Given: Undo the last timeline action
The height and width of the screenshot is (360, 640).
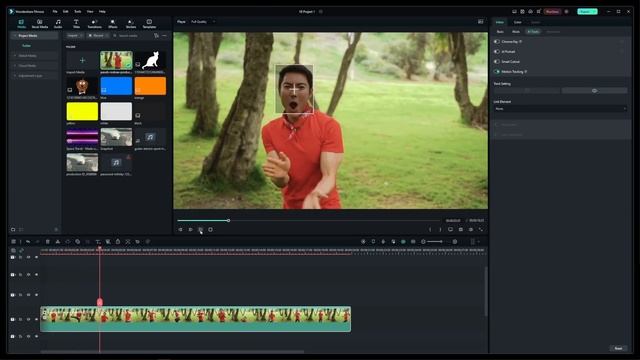Looking at the screenshot, I should click(28, 242).
